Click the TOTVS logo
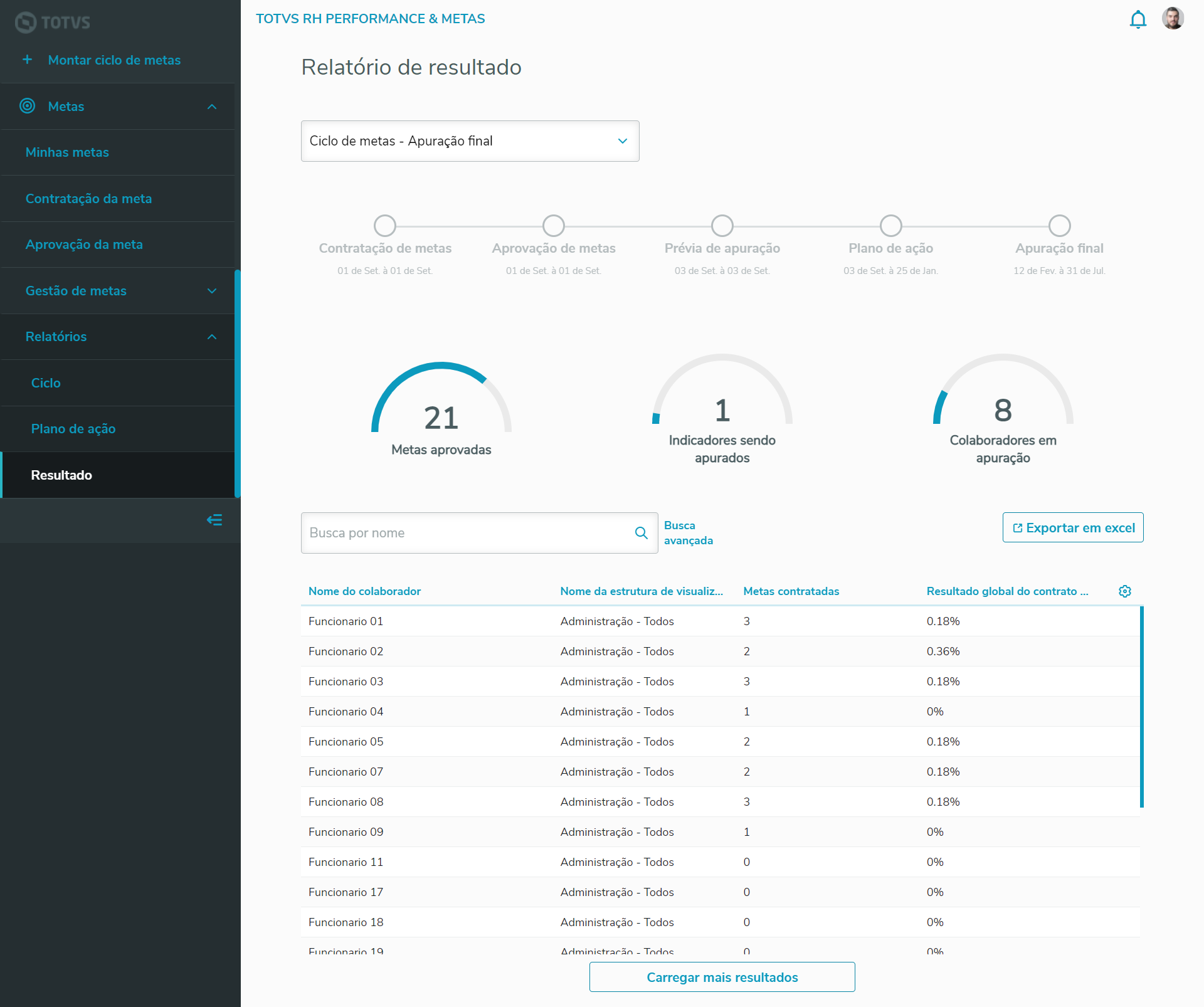The height and width of the screenshot is (1007, 1204). click(x=53, y=23)
